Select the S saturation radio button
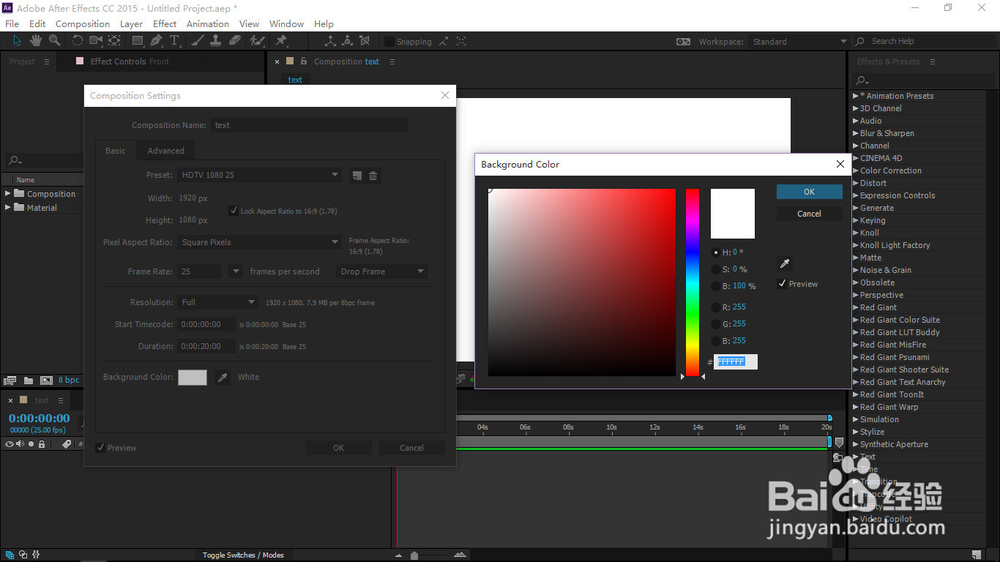The height and width of the screenshot is (562, 1000). [x=716, y=269]
